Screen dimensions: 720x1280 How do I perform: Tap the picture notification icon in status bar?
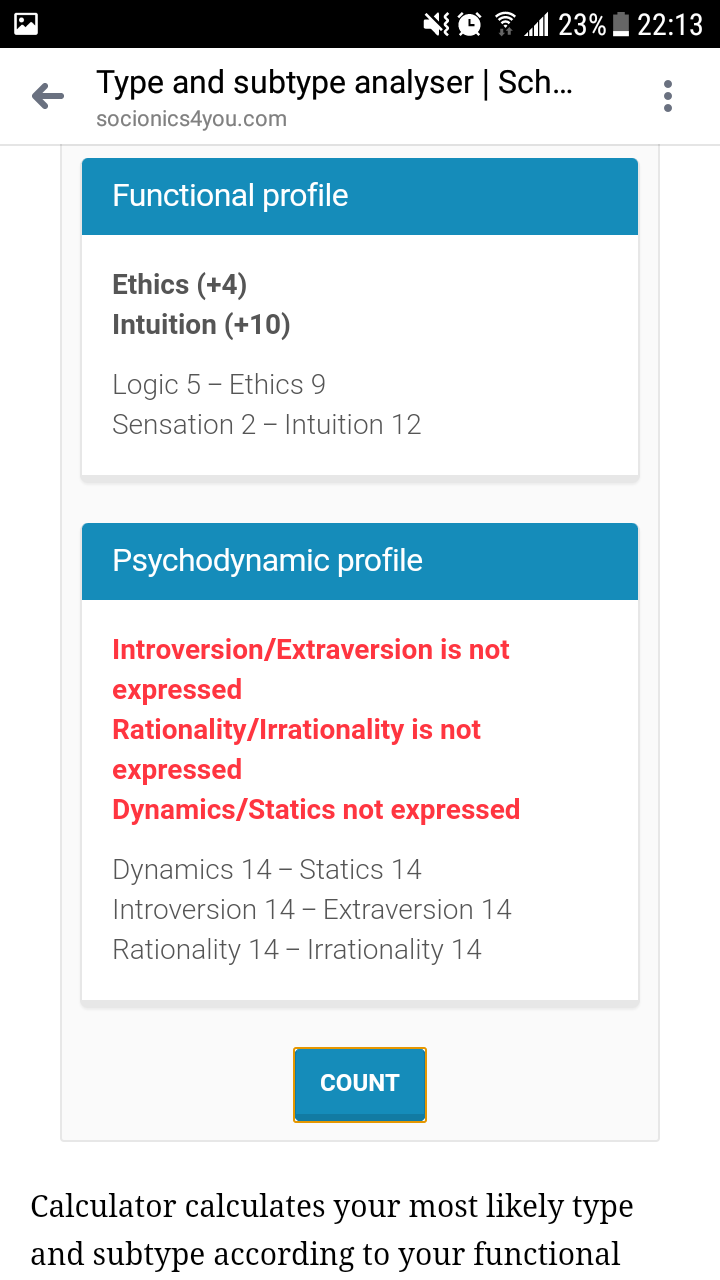[x=25, y=24]
